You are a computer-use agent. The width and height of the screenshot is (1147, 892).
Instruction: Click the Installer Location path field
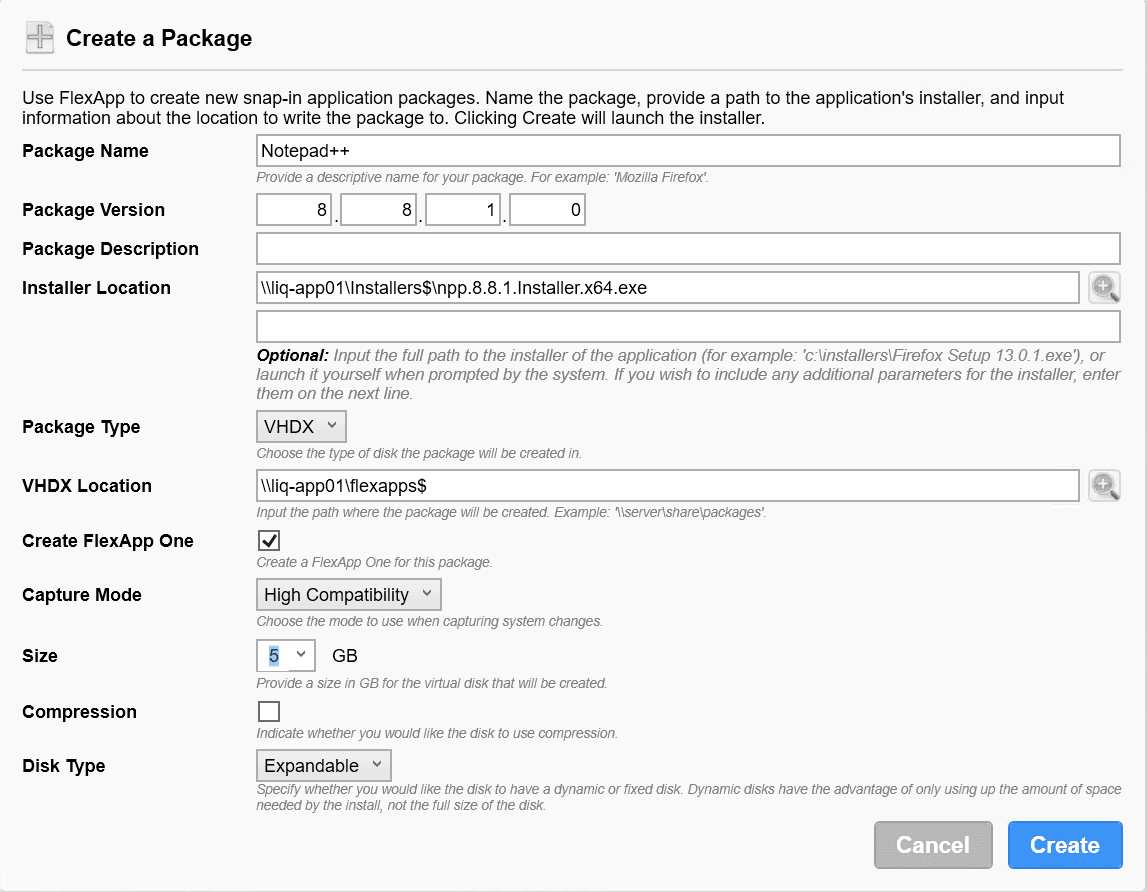coord(667,288)
